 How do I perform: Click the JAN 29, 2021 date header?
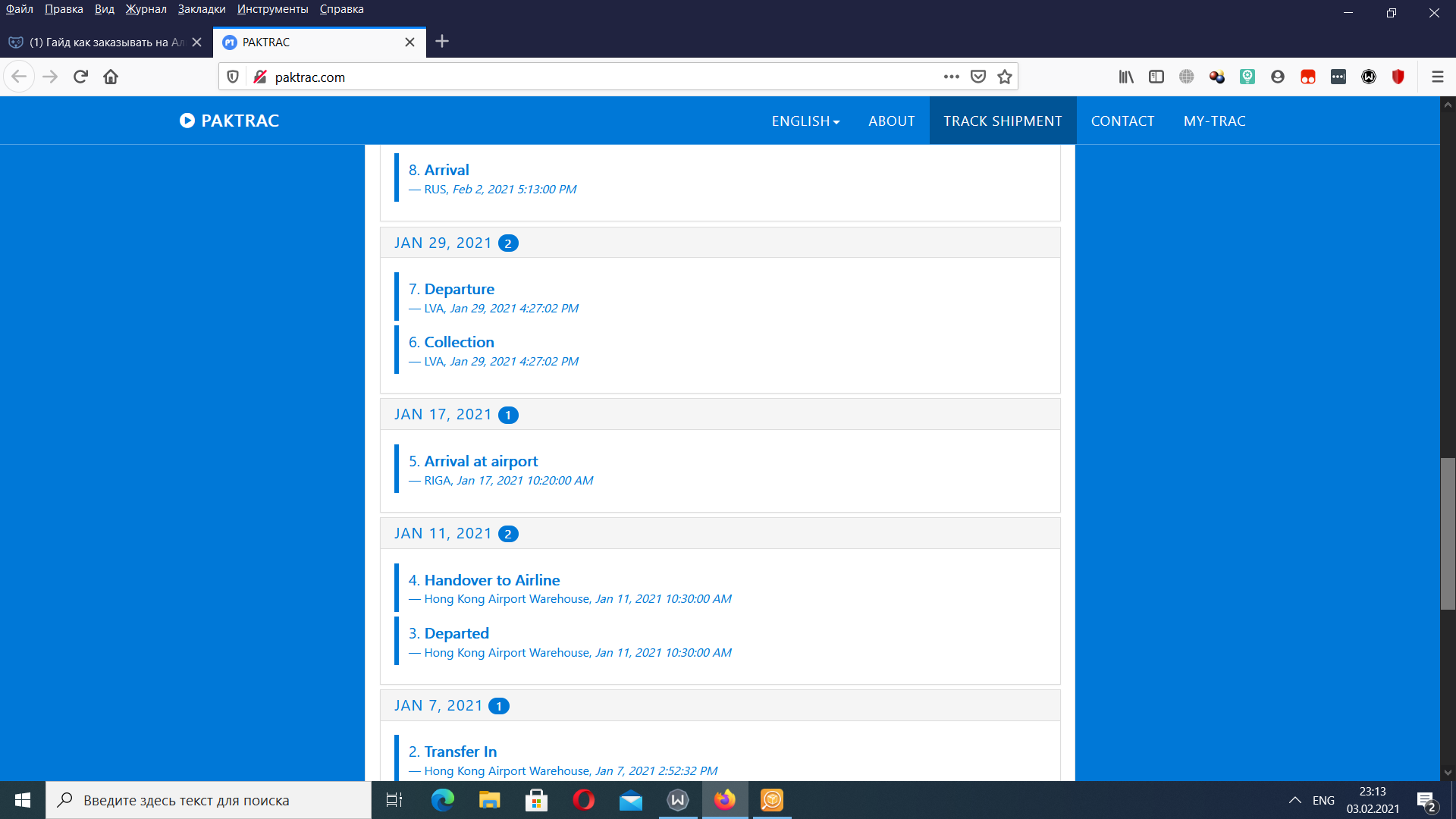click(x=720, y=243)
